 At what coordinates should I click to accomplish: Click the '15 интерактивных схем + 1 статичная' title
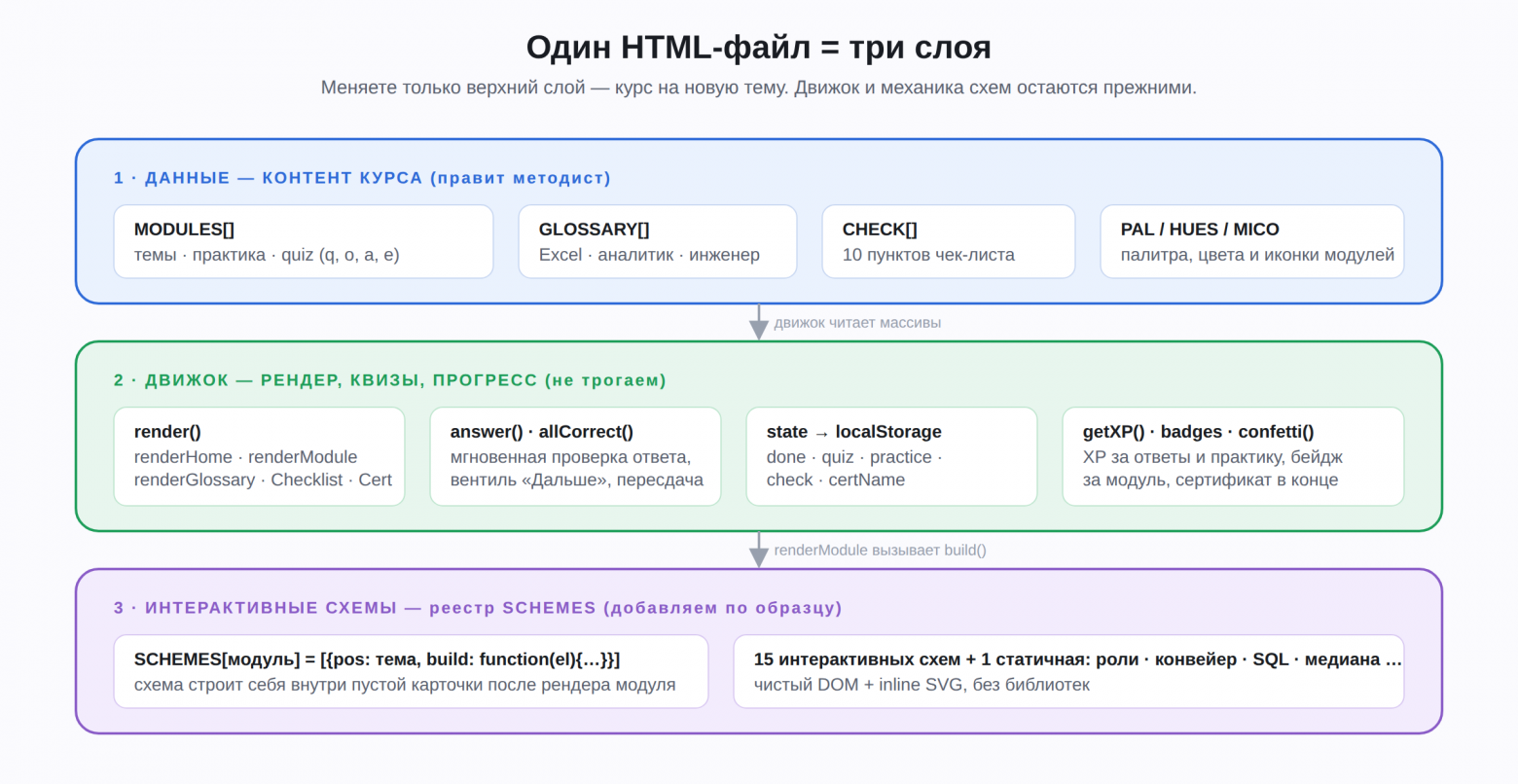pyautogui.click(x=1078, y=659)
